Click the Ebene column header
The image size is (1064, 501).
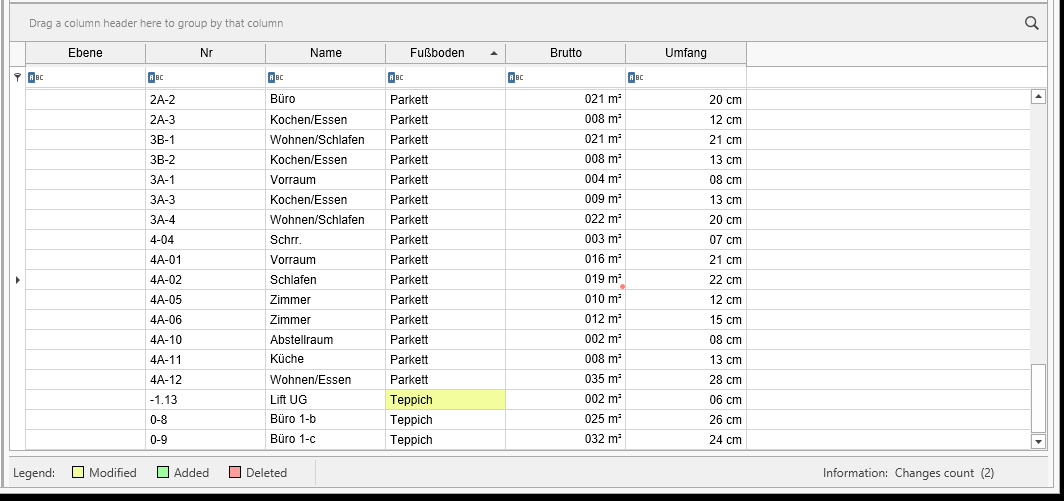[86, 53]
